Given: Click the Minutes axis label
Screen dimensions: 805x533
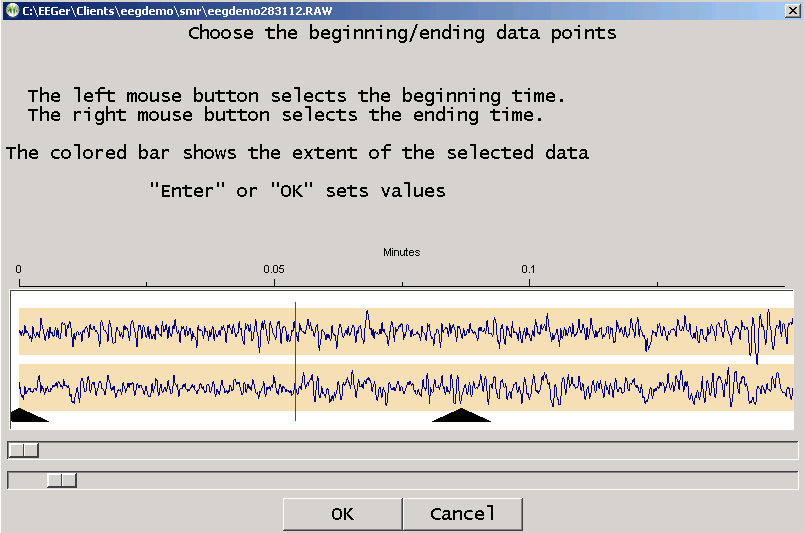Looking at the screenshot, I should [401, 252].
